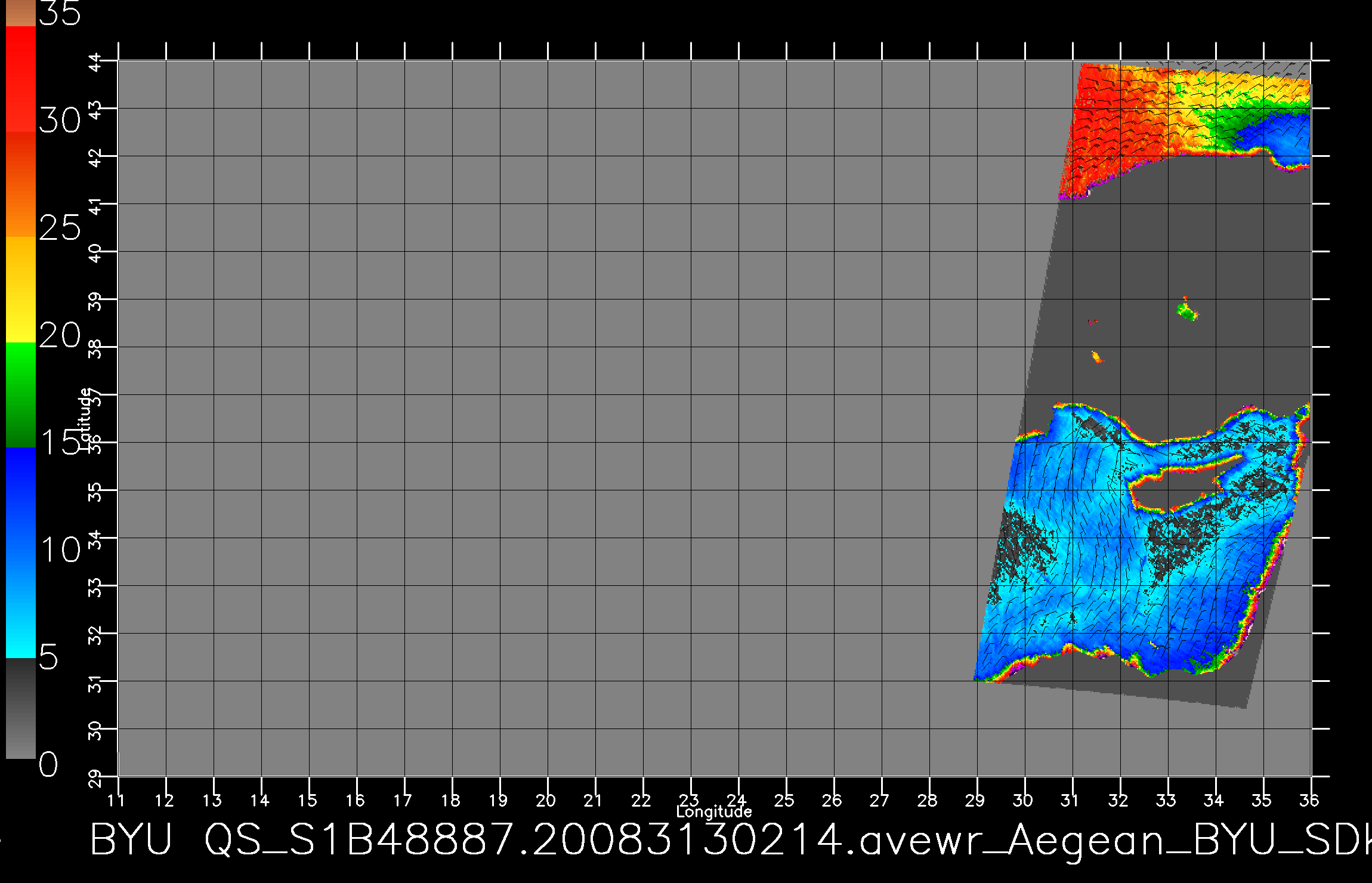Click longitude tick label 17
Image resolution: width=1372 pixels, height=883 pixels.
tap(403, 800)
